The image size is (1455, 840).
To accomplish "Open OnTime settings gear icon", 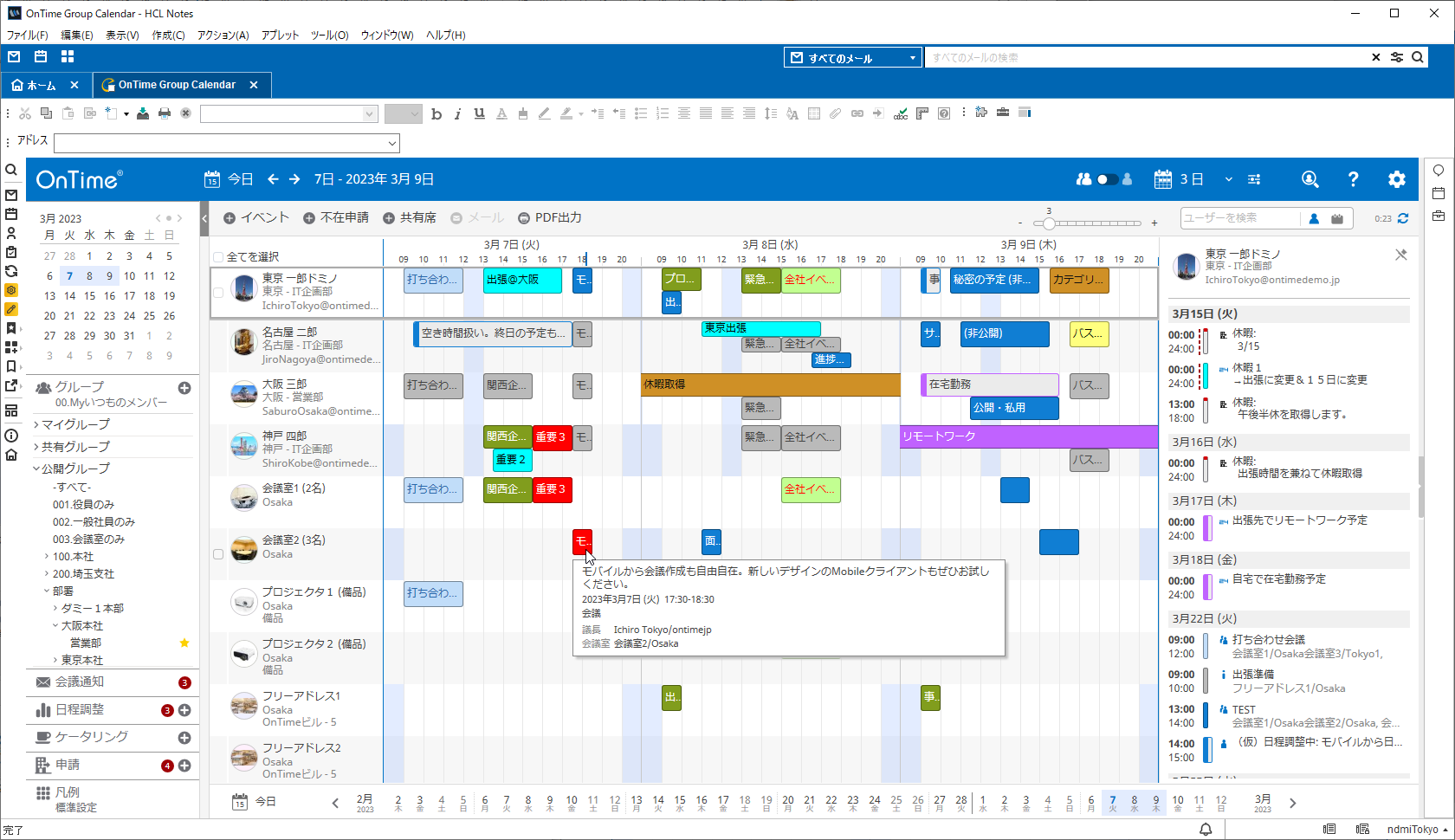I will point(1396,179).
